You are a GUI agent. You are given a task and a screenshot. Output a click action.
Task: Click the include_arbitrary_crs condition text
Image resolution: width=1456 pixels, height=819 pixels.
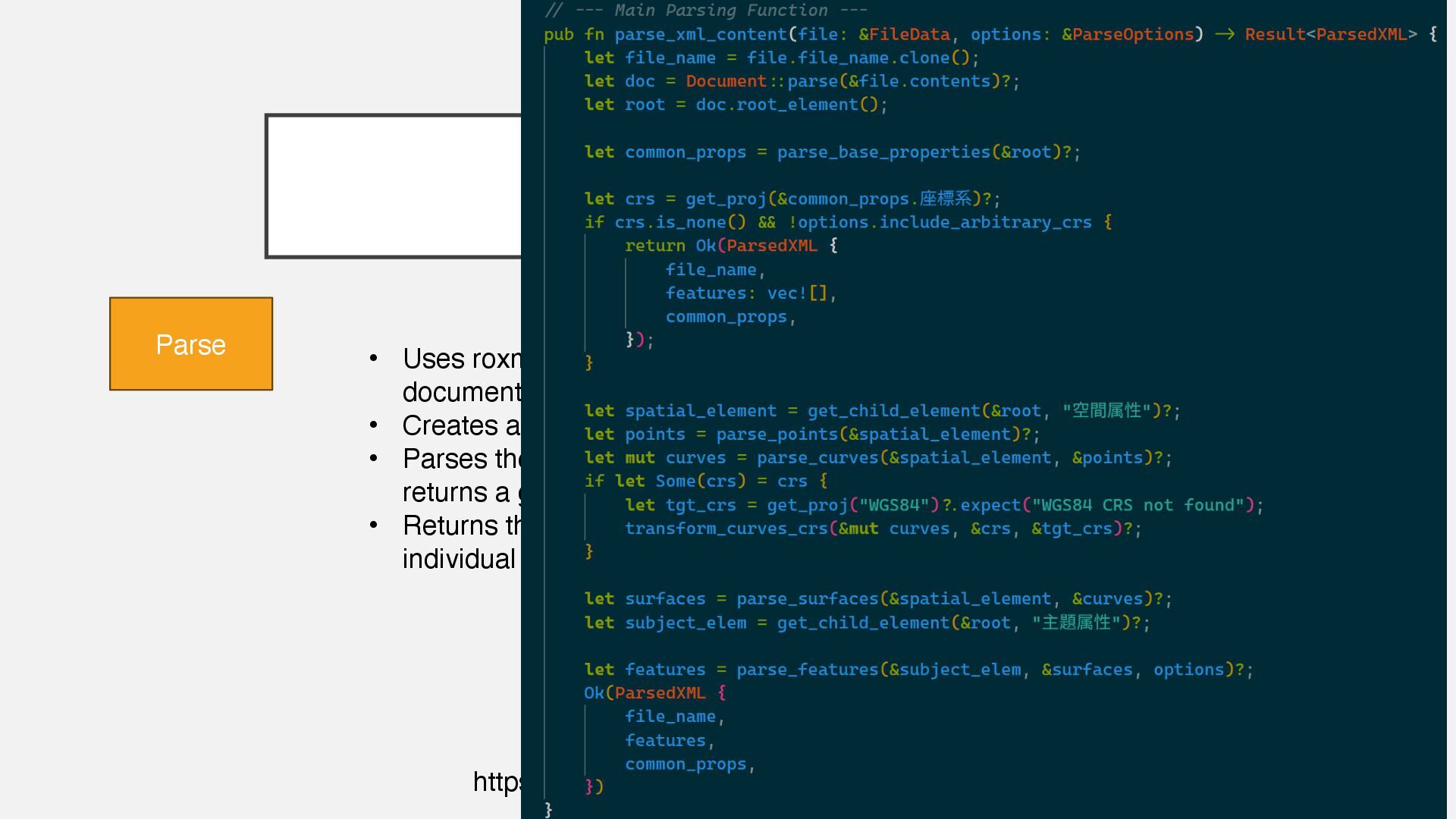click(x=944, y=222)
